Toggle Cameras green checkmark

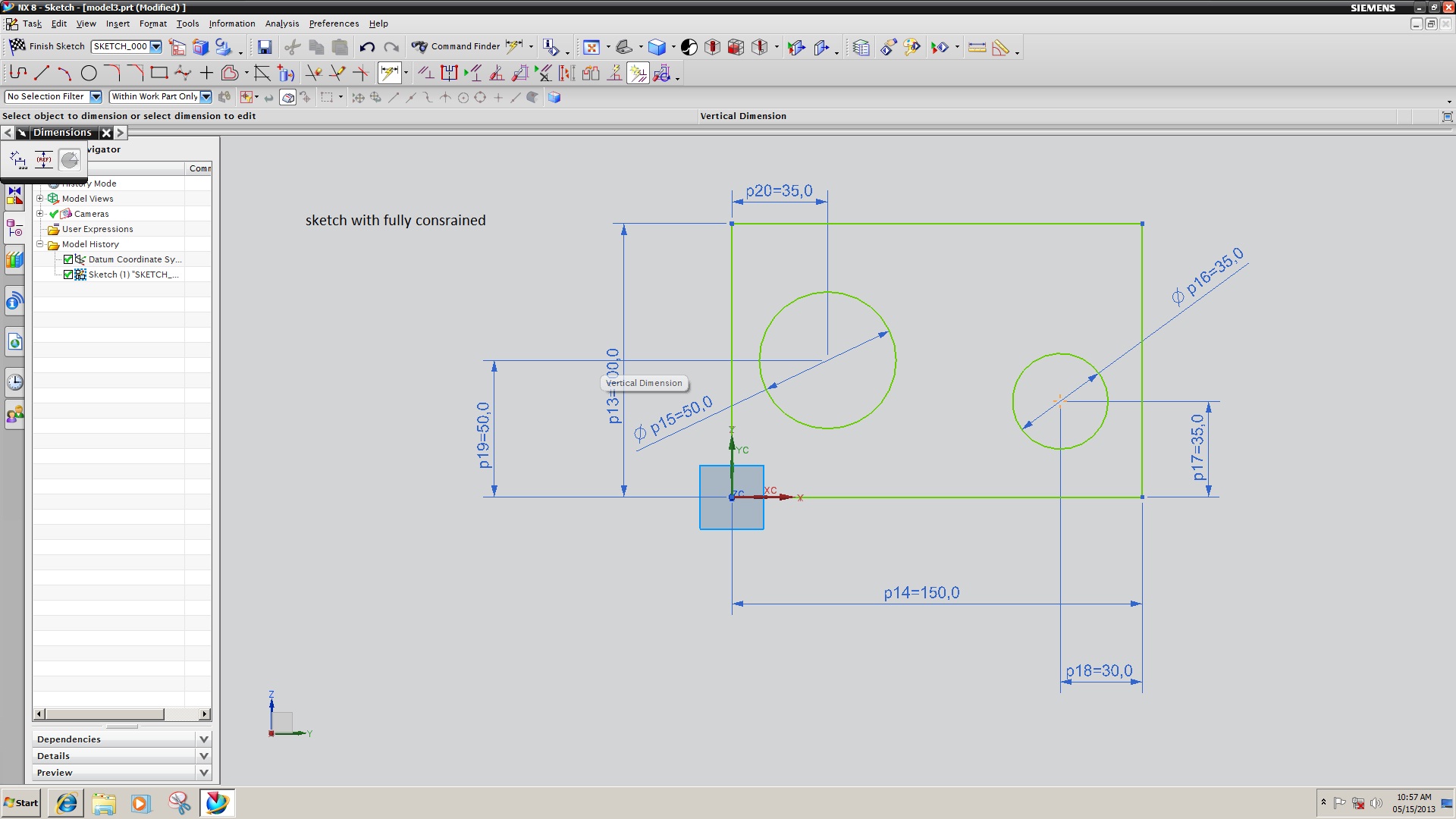click(x=54, y=214)
